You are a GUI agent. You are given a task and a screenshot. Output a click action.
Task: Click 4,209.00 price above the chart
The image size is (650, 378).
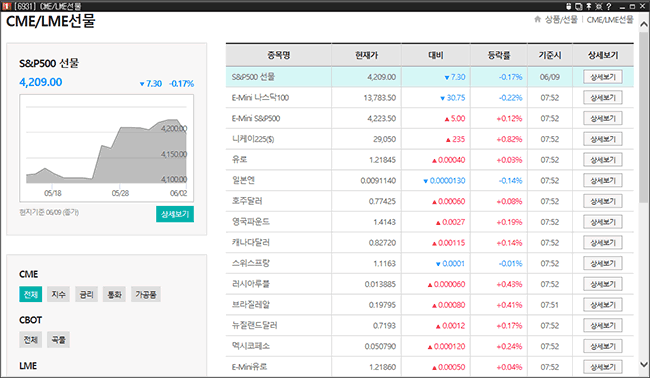click(x=41, y=82)
